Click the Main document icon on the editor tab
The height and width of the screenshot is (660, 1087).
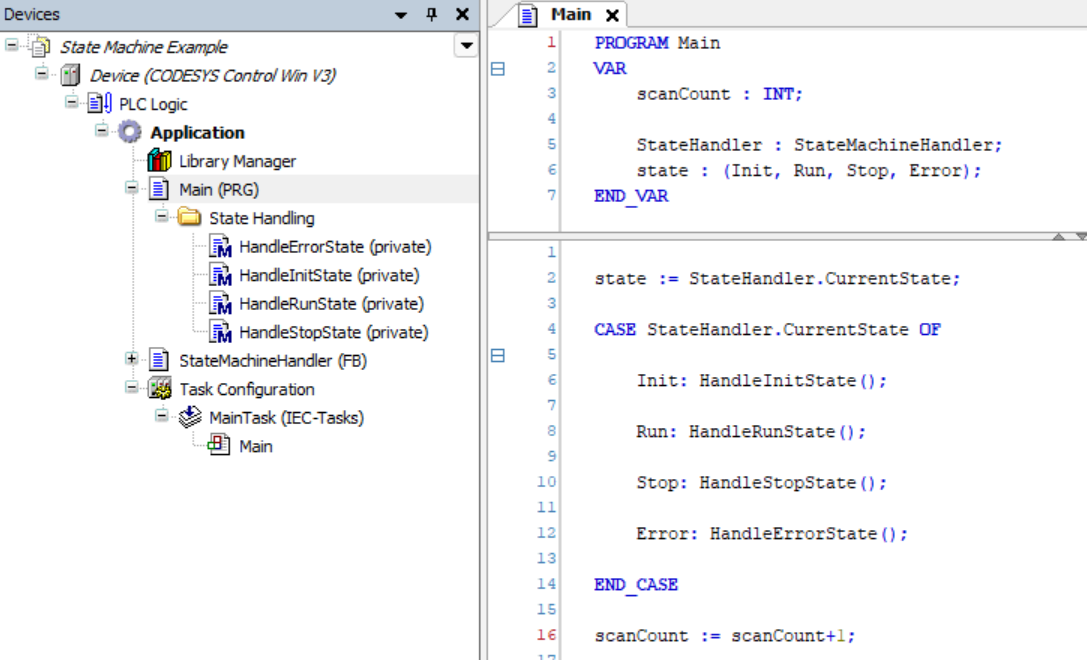tap(528, 15)
